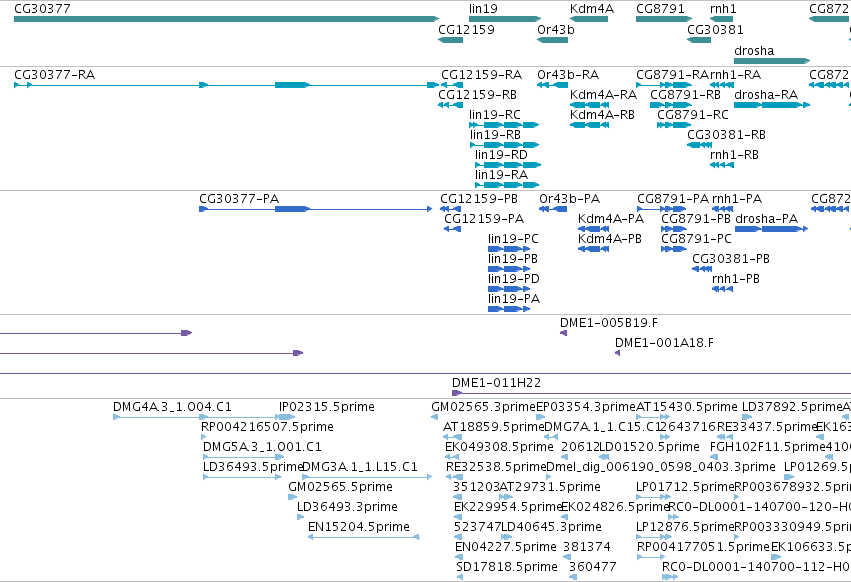
Task: Select the 360477 EST label
Action: pyautogui.click(x=593, y=567)
